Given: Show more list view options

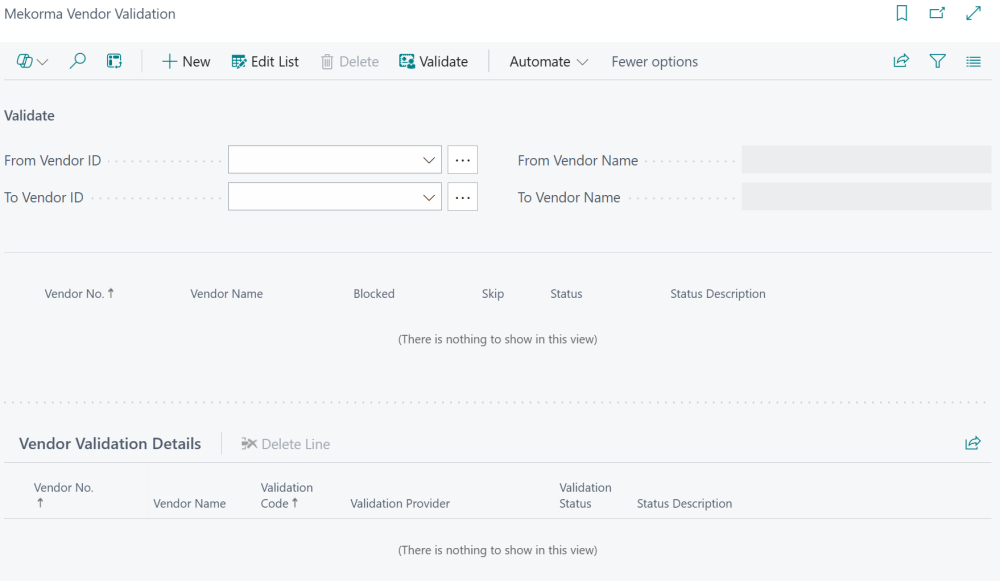Looking at the screenshot, I should (973, 61).
